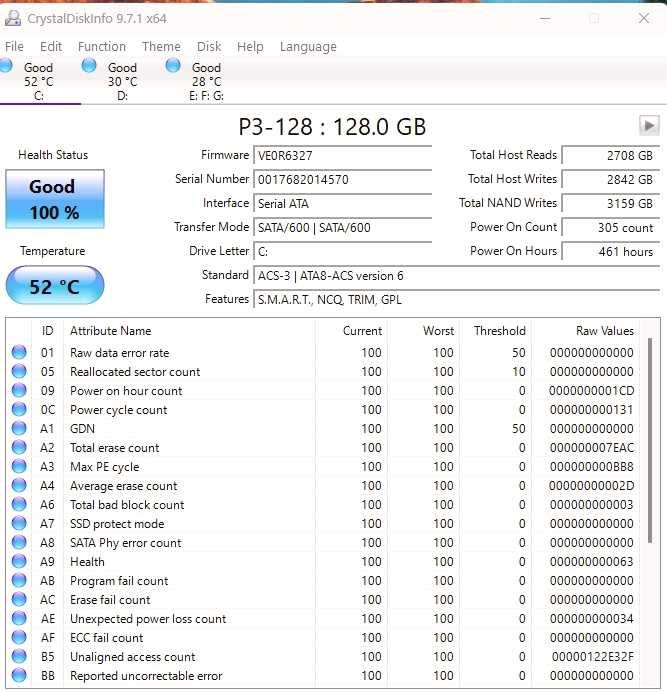Open the Theme menu
The image size is (667, 692).
click(x=161, y=46)
